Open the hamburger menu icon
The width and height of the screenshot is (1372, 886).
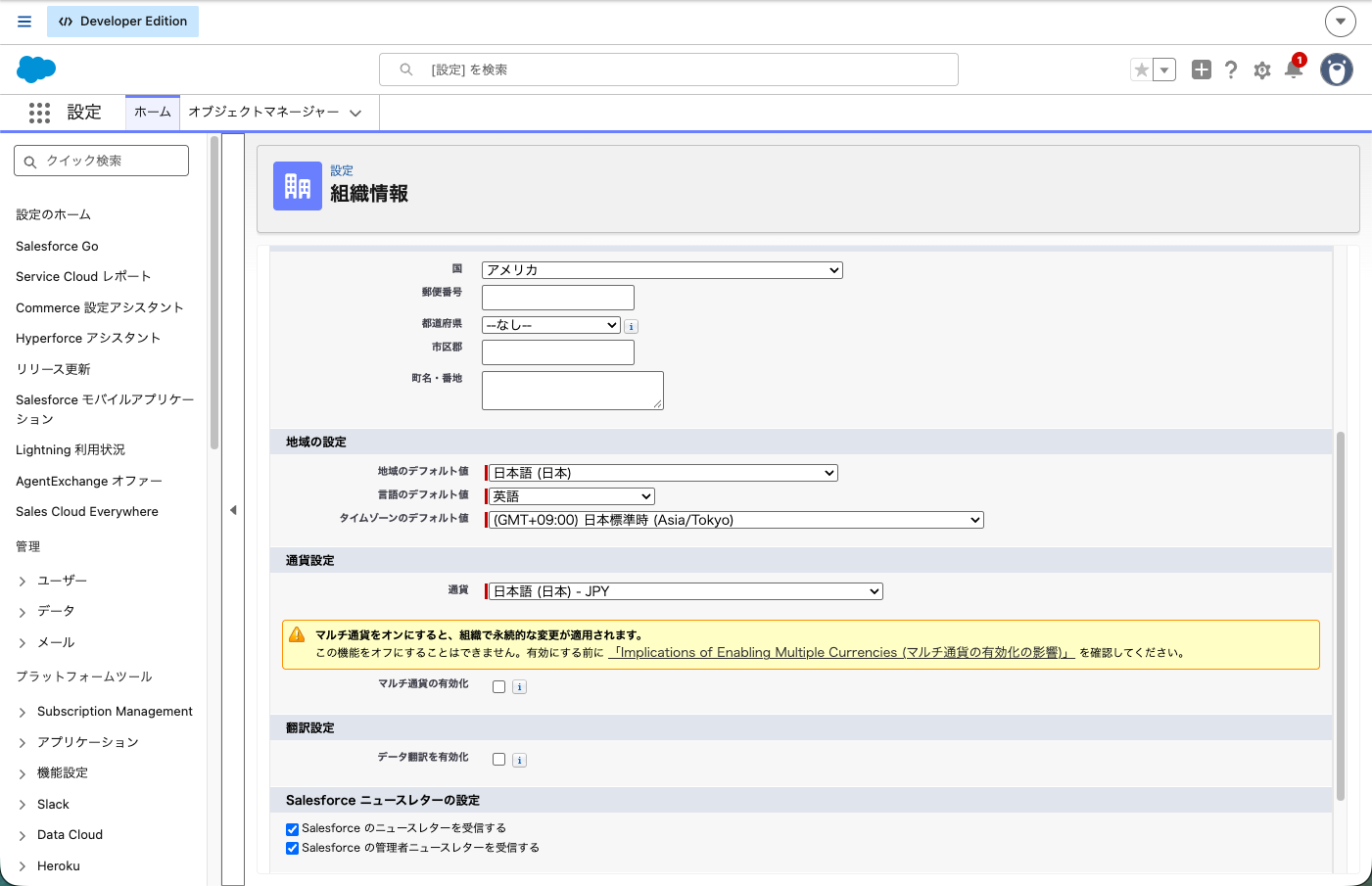click(24, 22)
